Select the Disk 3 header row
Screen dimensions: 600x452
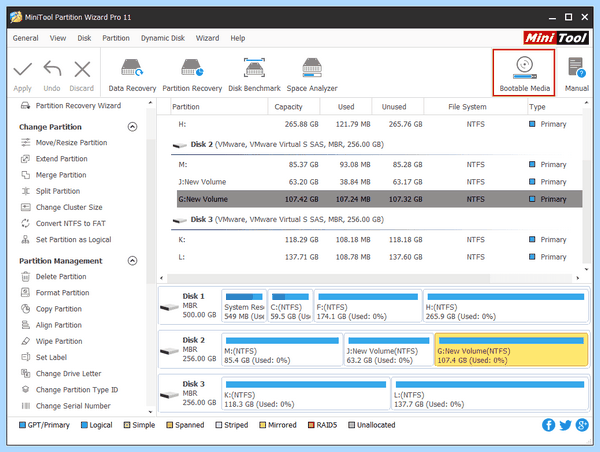(377, 220)
